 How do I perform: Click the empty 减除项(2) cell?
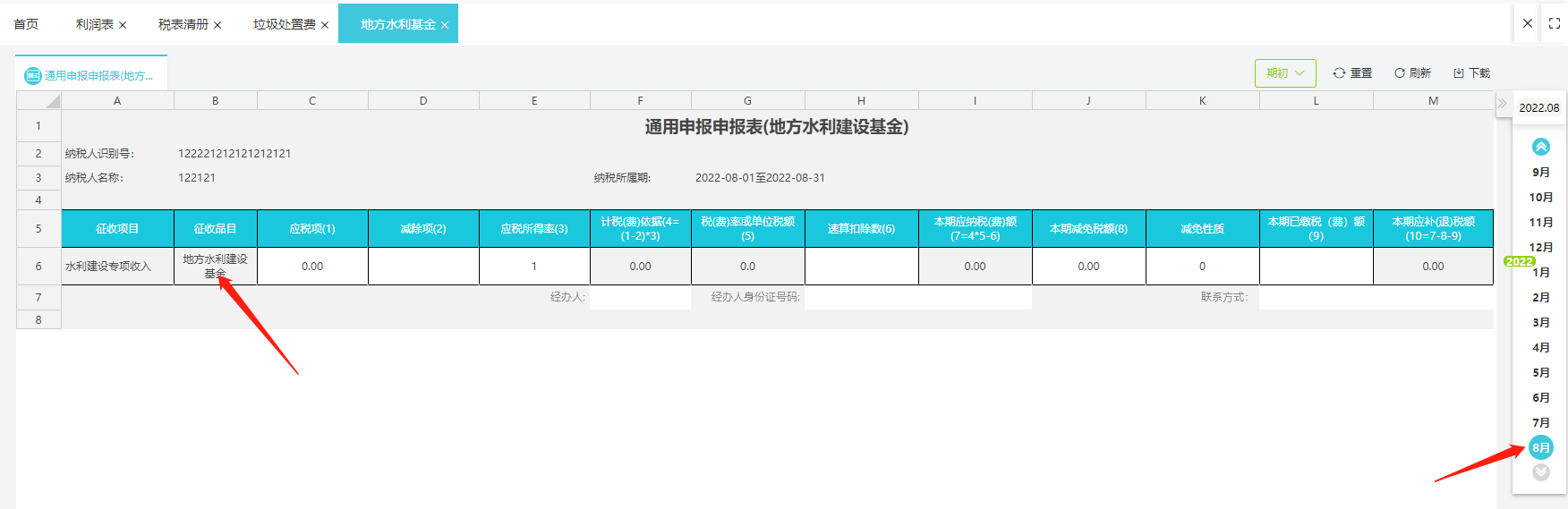pyautogui.click(x=423, y=267)
